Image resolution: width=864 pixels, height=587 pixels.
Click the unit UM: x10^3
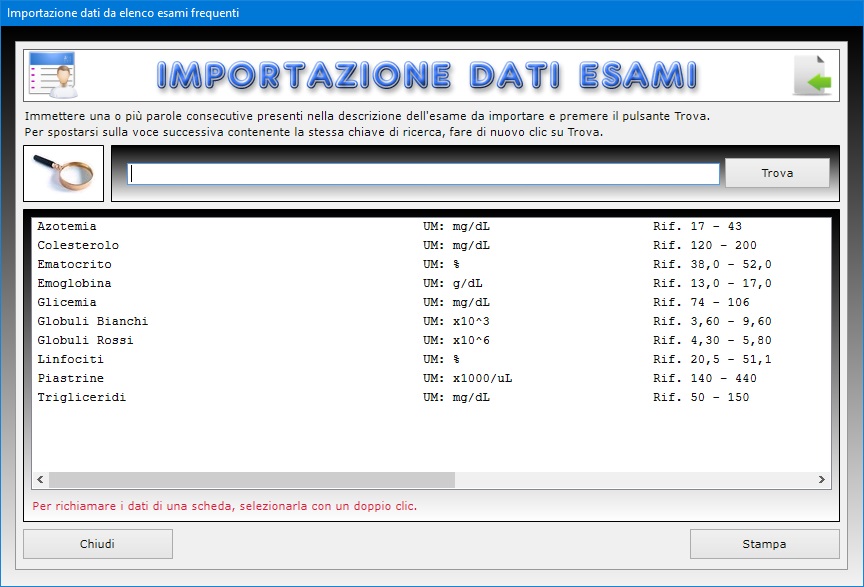pos(456,321)
